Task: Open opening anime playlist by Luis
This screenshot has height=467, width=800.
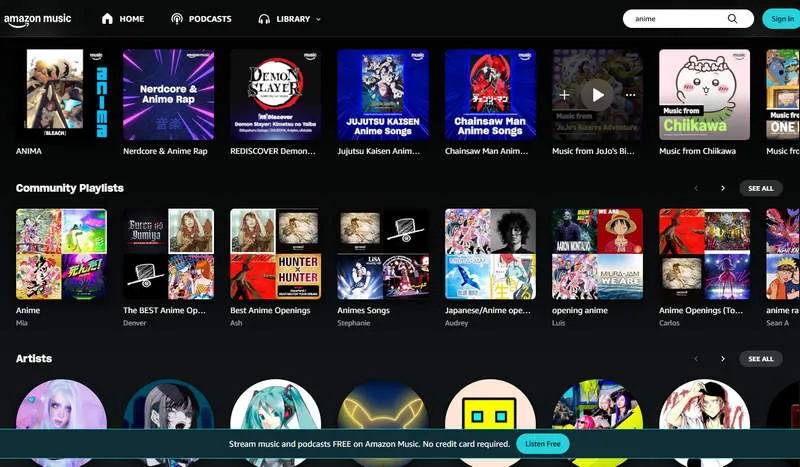Action: (x=597, y=254)
